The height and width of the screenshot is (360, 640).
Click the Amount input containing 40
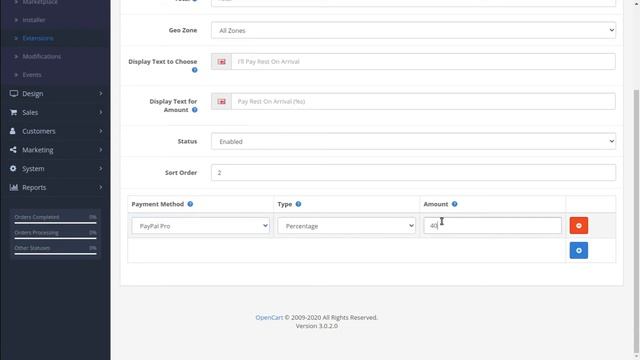coord(492,226)
